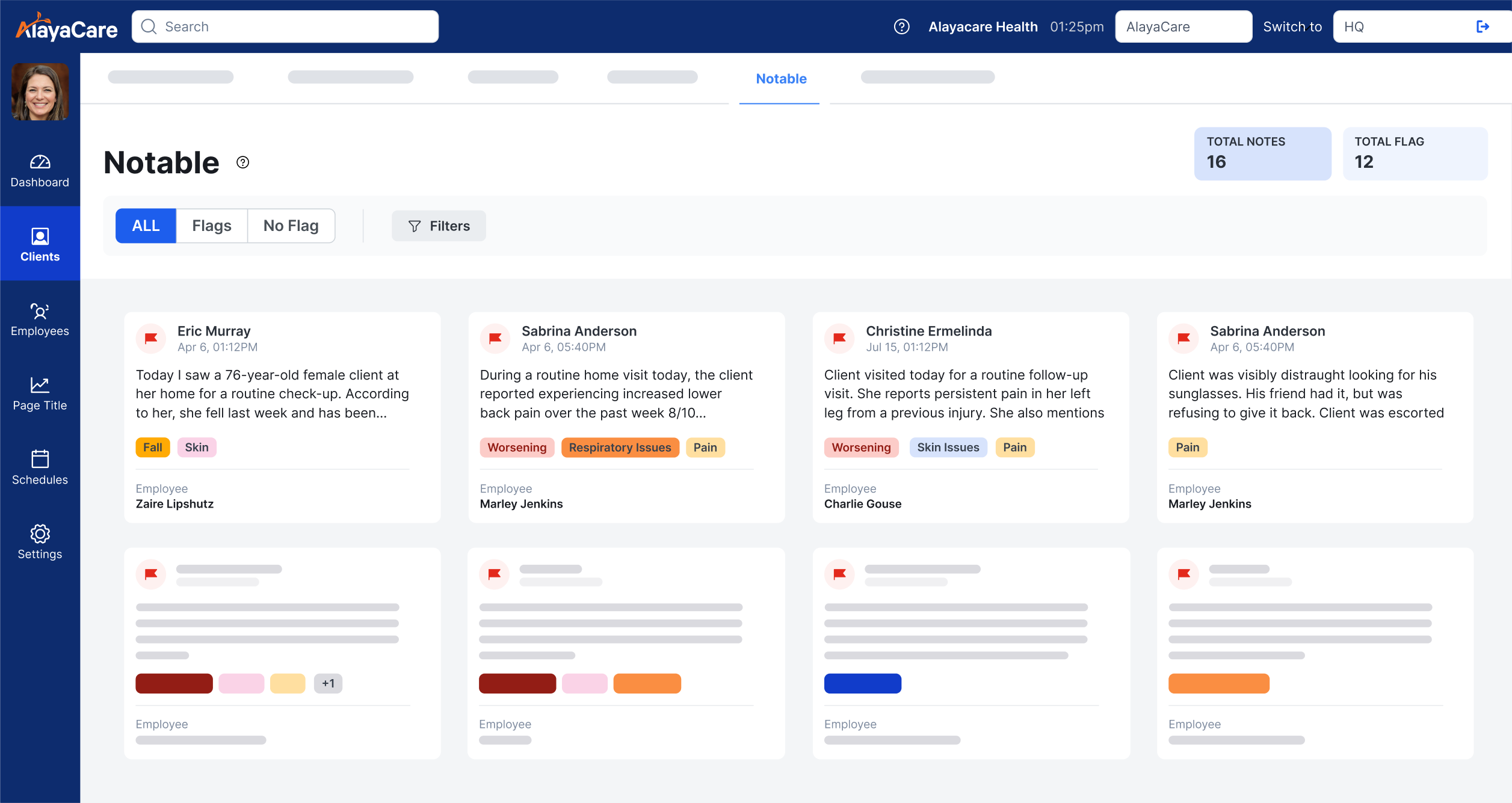Open the Employees section

(x=40, y=320)
